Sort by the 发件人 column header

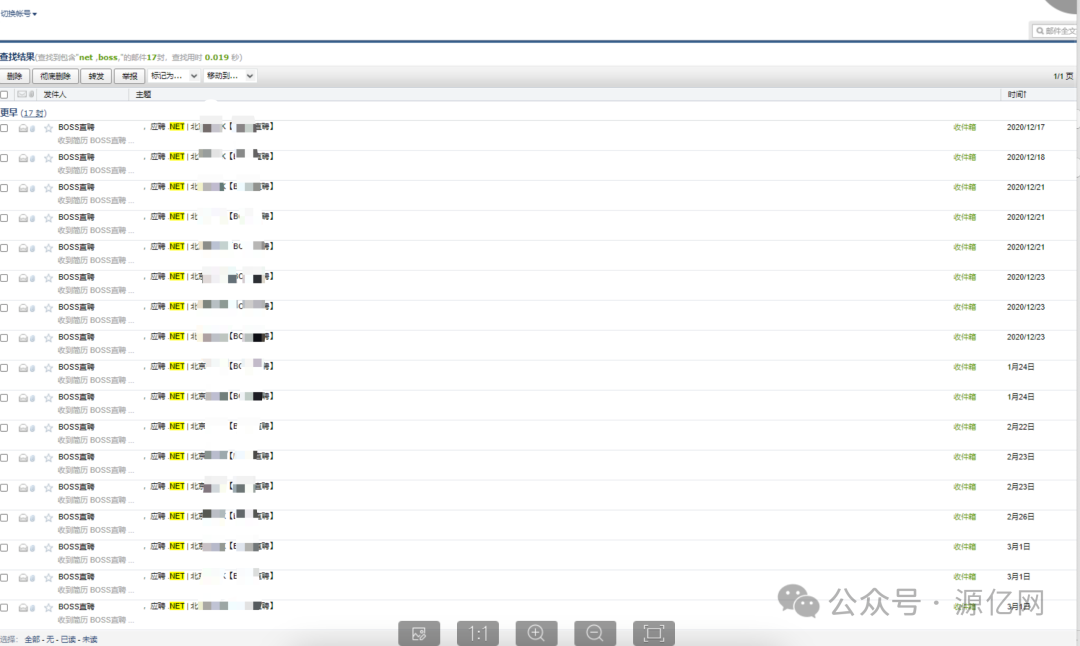coord(55,94)
